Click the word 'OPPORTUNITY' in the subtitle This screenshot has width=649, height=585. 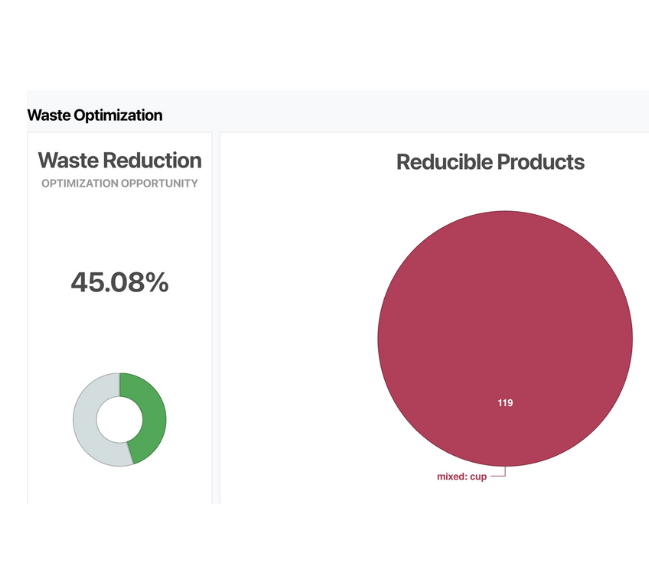[159, 184]
